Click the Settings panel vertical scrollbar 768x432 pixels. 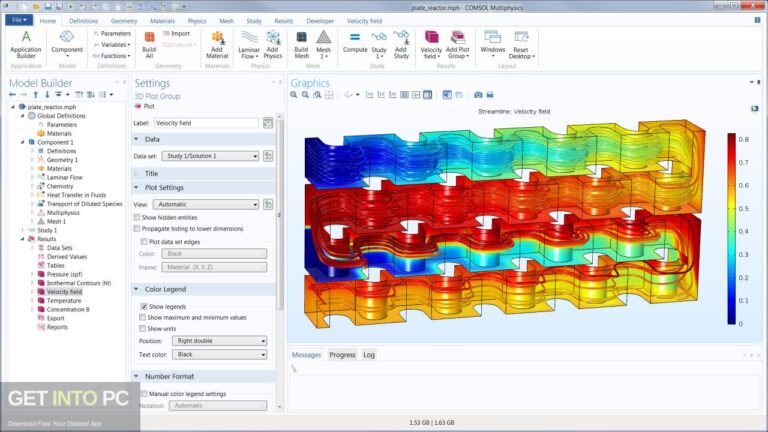[280, 216]
